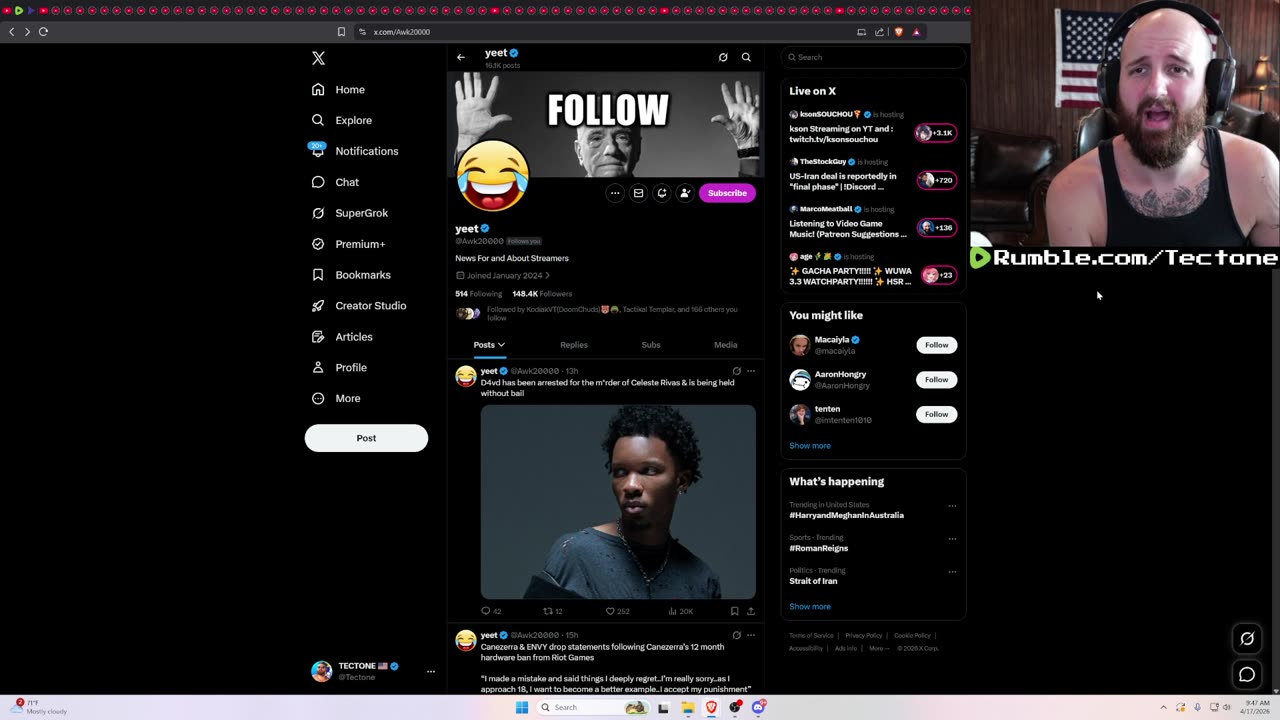Open the Explore page

click(x=341, y=120)
